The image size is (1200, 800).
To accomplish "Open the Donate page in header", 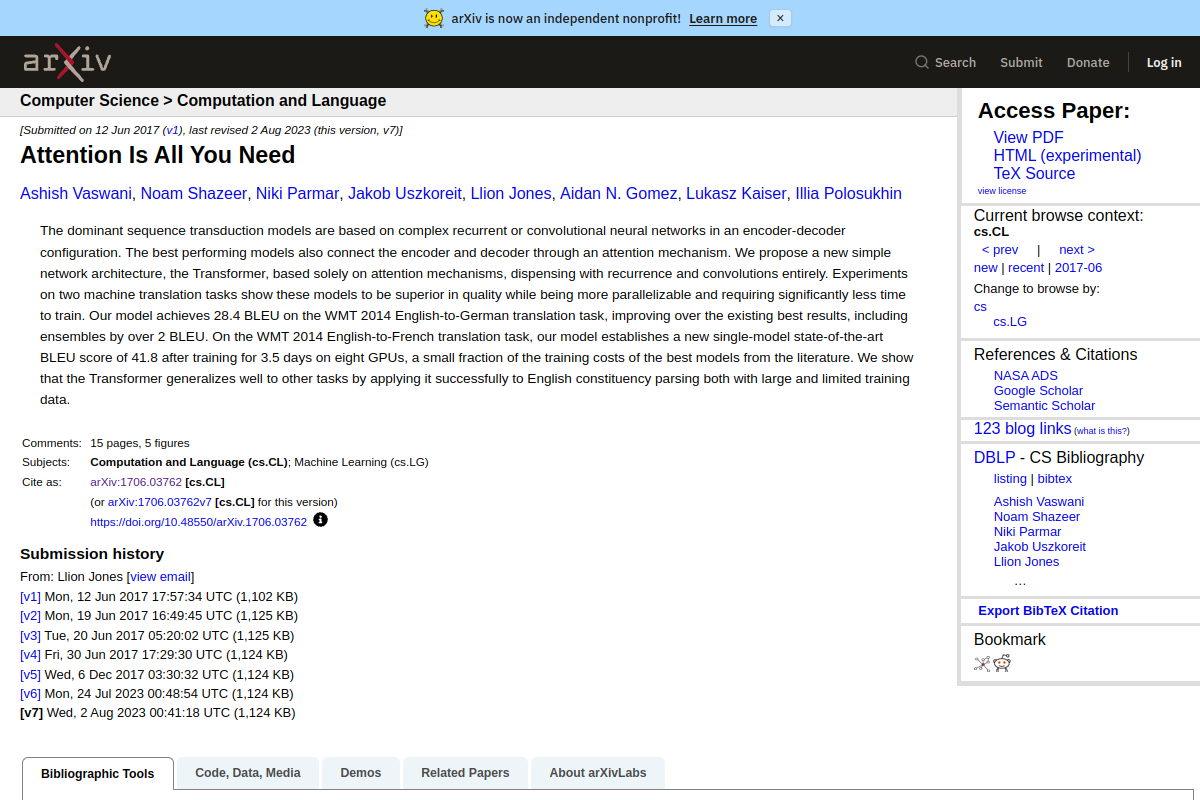I will click(x=1088, y=62).
